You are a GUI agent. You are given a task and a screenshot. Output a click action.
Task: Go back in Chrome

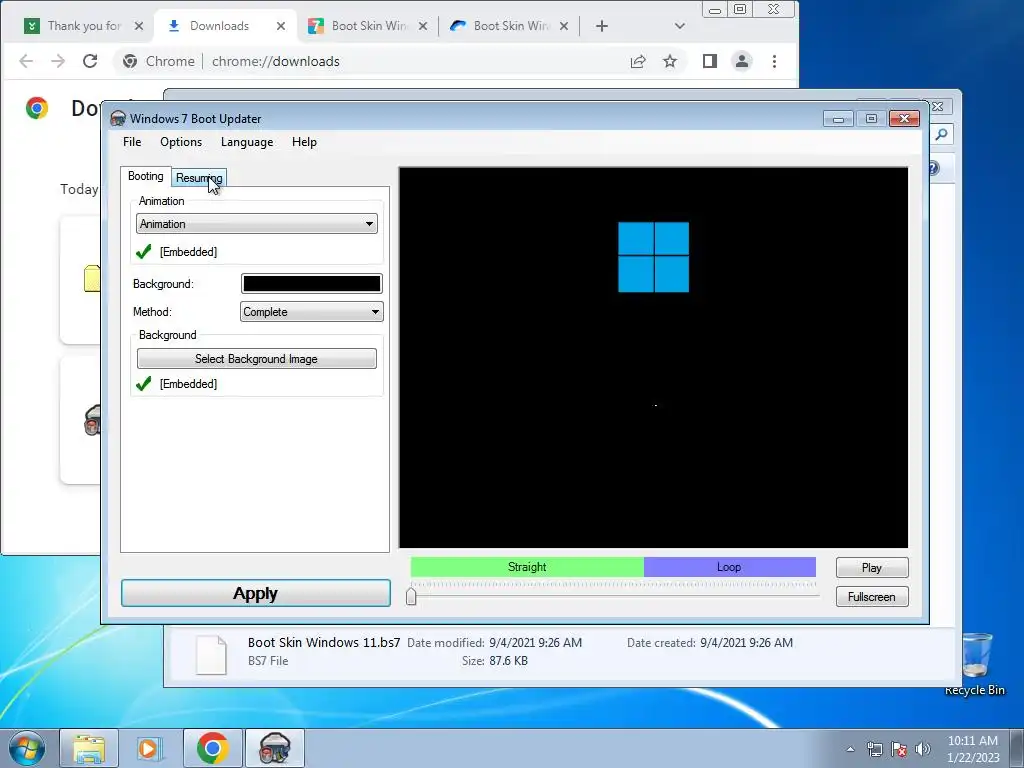[x=26, y=61]
